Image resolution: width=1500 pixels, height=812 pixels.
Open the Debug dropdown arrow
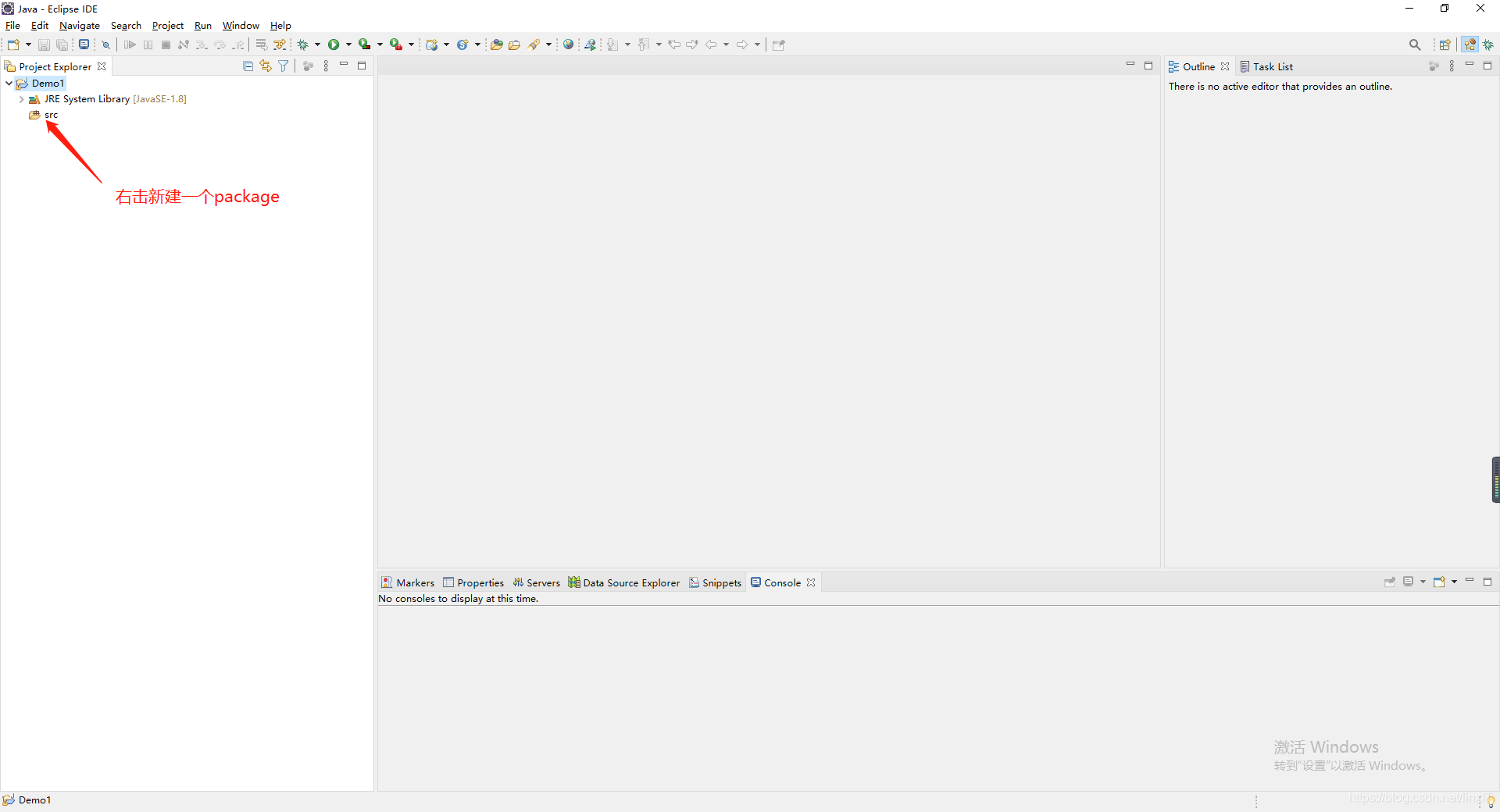click(x=317, y=45)
